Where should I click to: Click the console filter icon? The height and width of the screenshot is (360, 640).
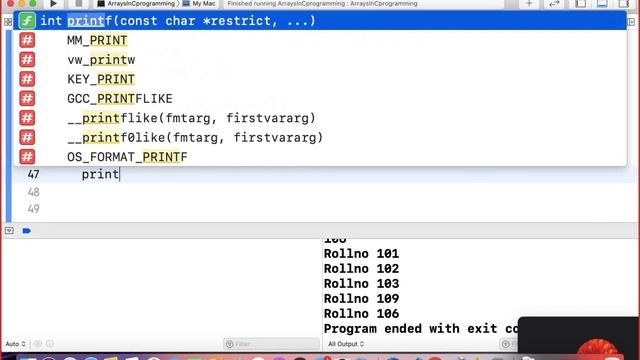pos(506,344)
